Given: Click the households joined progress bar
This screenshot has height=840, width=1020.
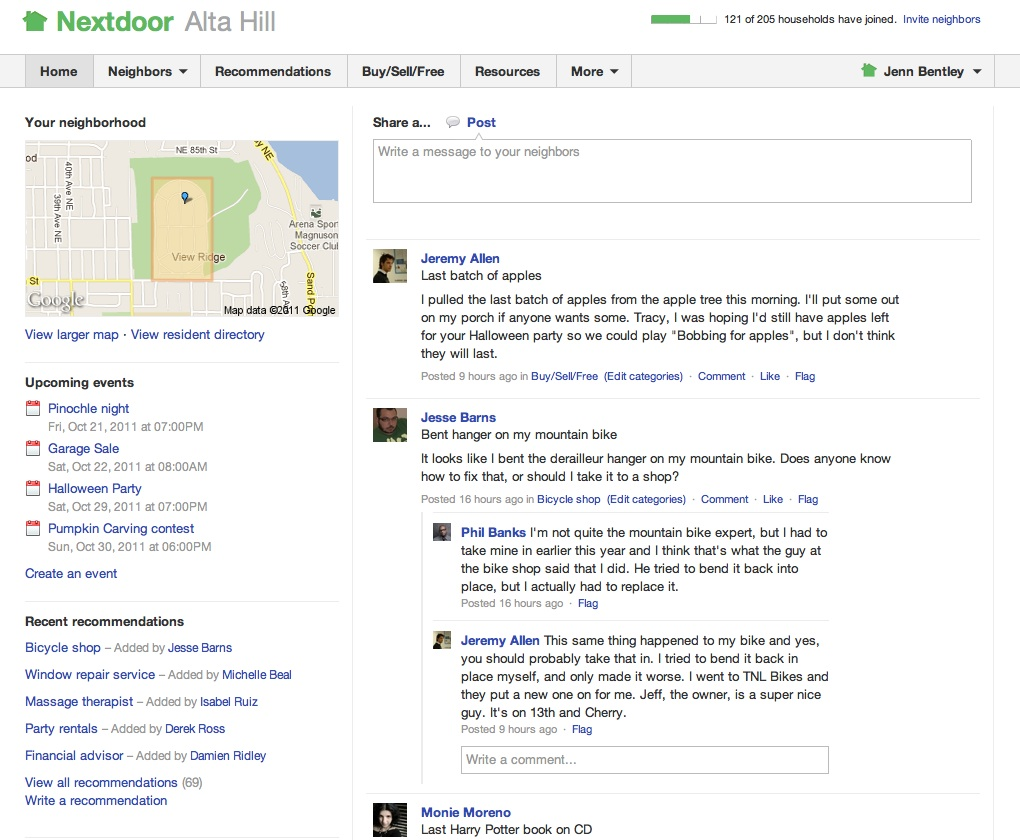Looking at the screenshot, I should 683,19.
